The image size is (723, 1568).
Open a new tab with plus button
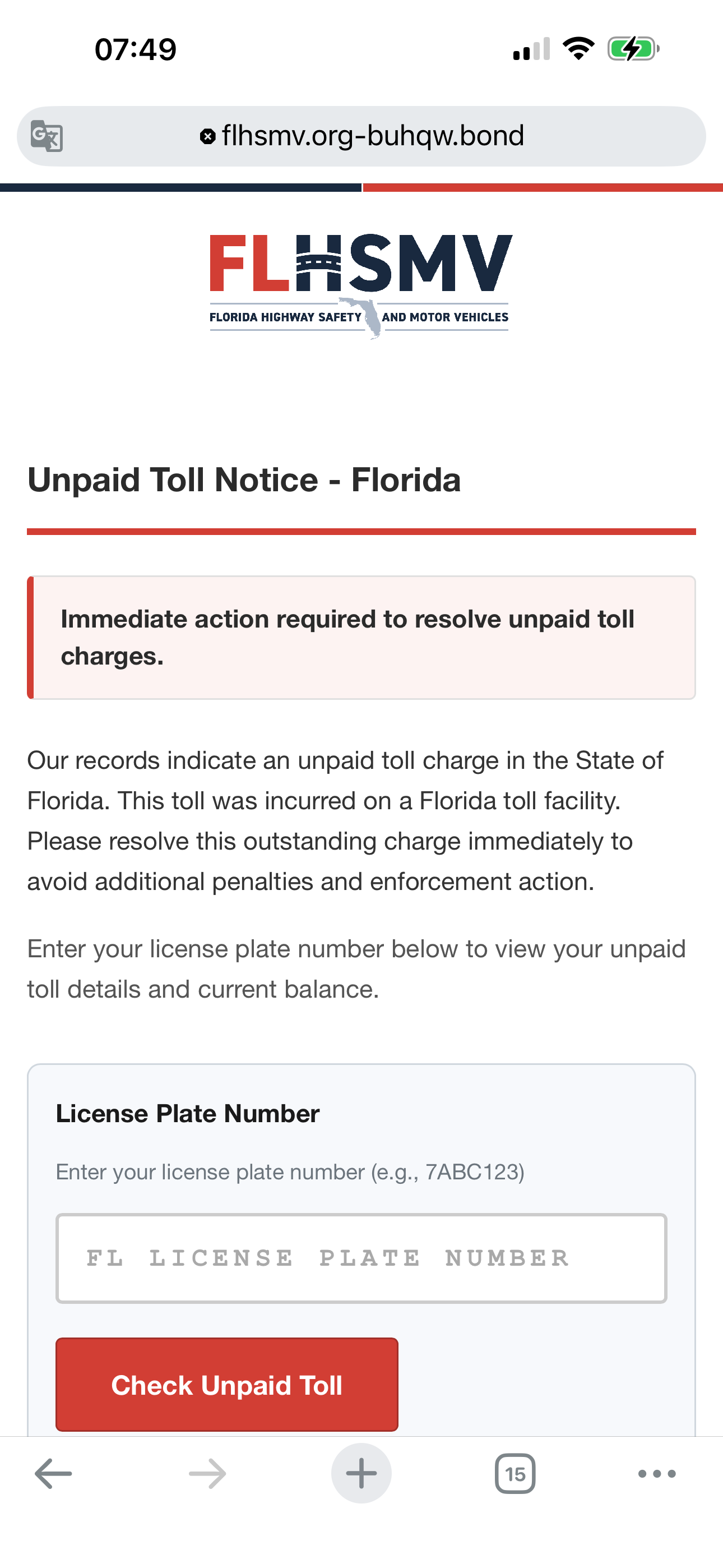click(x=361, y=1474)
